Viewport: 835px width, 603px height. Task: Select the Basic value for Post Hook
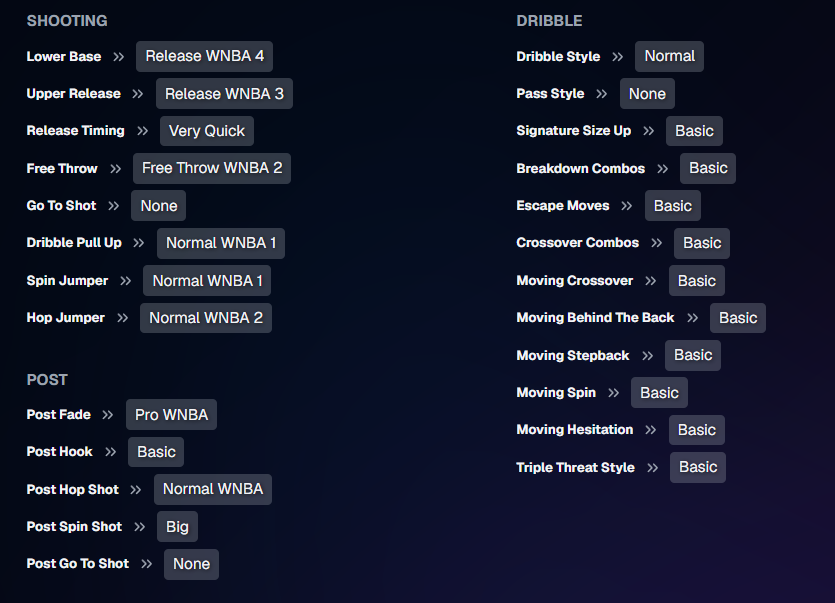pyautogui.click(x=156, y=452)
